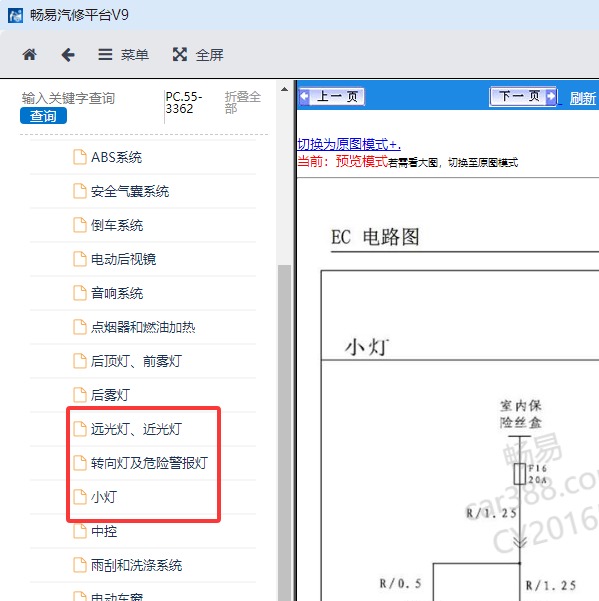Click the 室内保险丝盒 label in diagram
The image size is (599, 601).
(520, 414)
